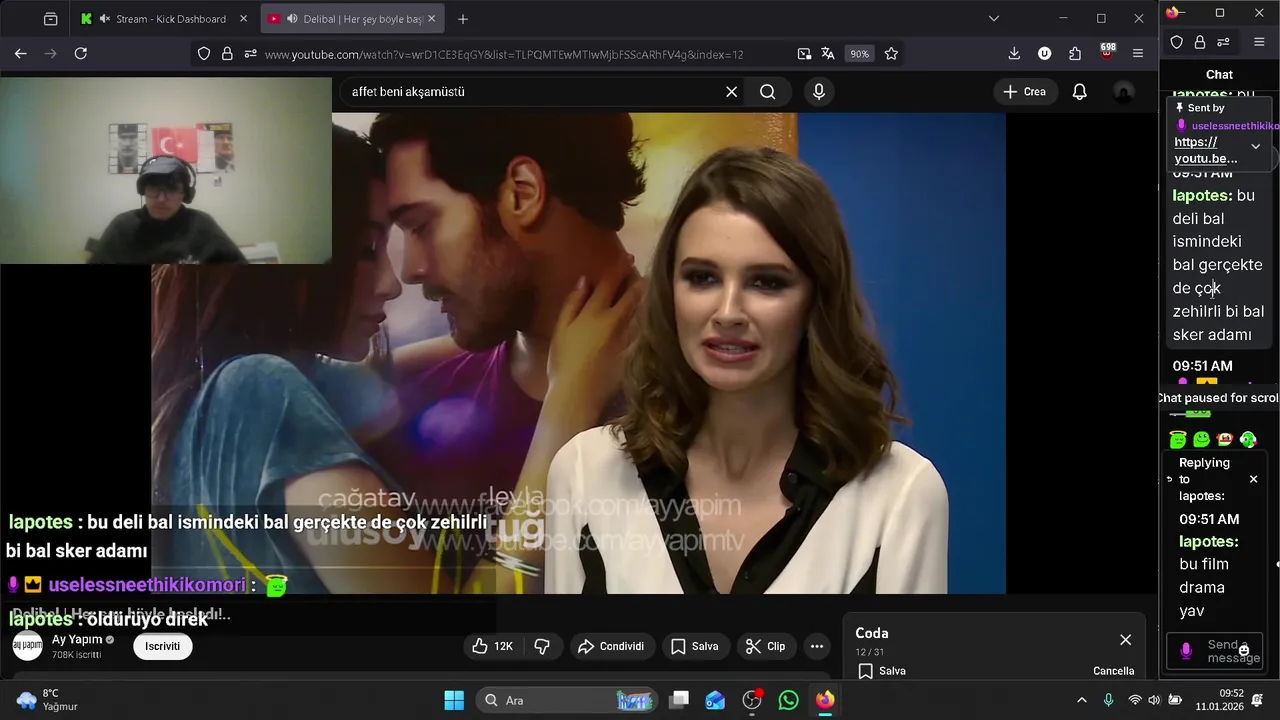The image size is (1280, 720).
Task: Show hidden system tray icons
Action: tap(1081, 700)
